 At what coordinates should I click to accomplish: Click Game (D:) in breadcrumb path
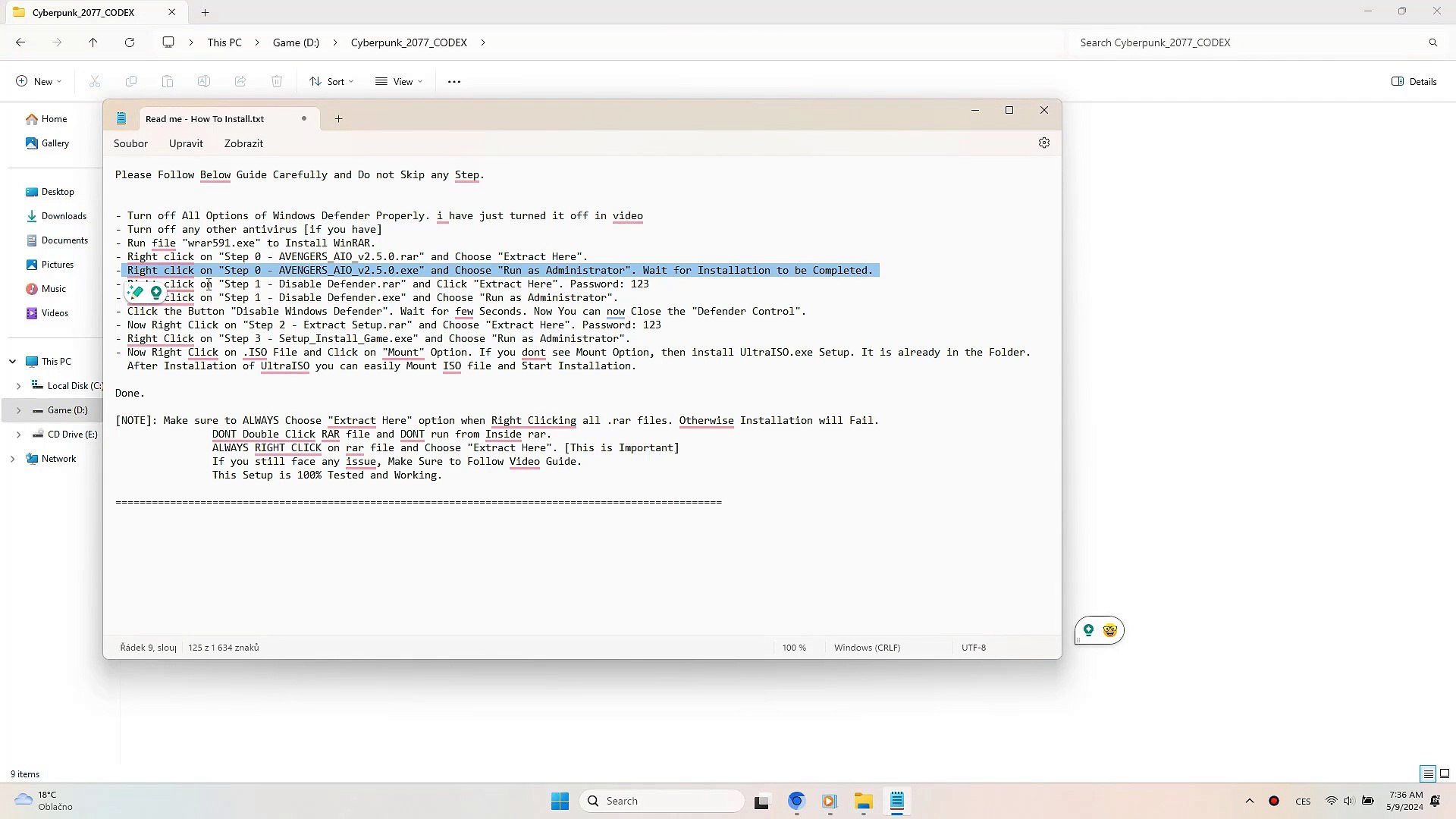point(296,42)
